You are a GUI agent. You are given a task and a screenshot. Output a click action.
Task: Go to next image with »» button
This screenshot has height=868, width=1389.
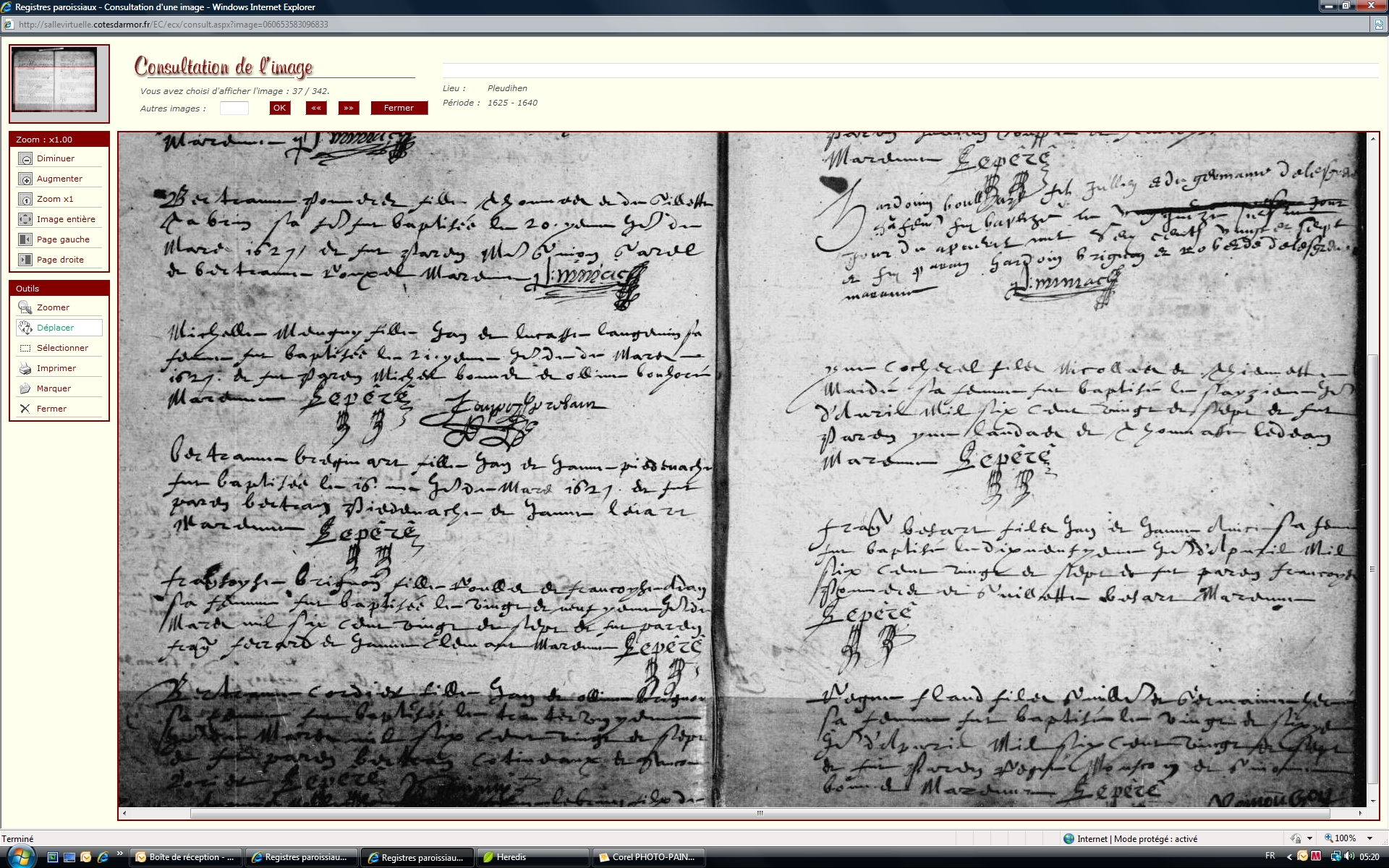[x=349, y=108]
